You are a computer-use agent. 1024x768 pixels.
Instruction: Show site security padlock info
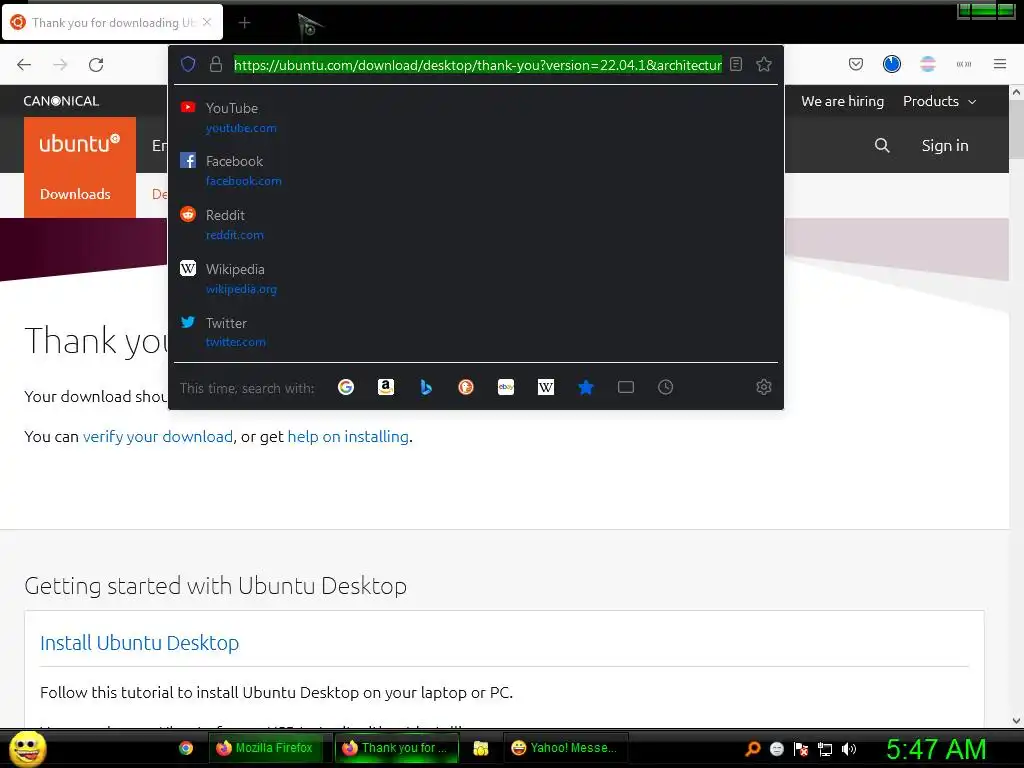[216, 64]
